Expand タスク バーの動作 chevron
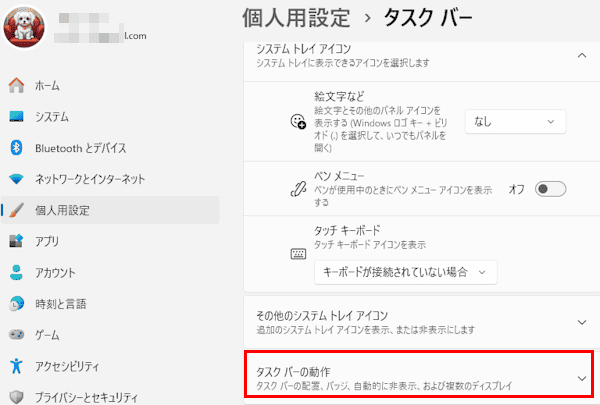Screen dimensions: 600x405 582,378
